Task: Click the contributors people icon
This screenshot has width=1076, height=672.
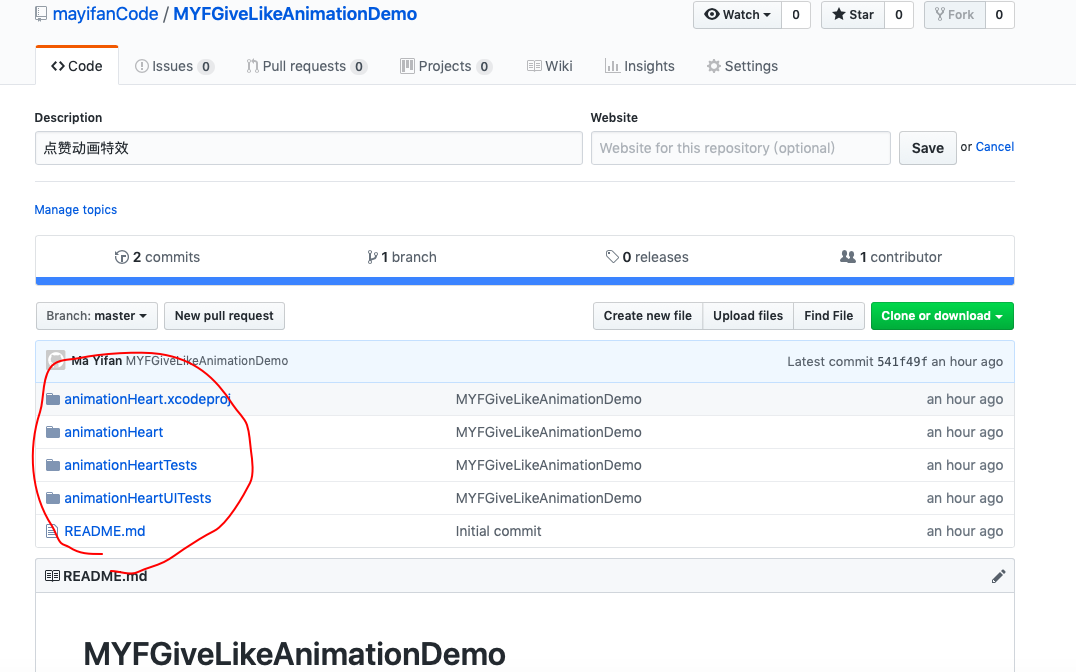Action: click(x=847, y=257)
